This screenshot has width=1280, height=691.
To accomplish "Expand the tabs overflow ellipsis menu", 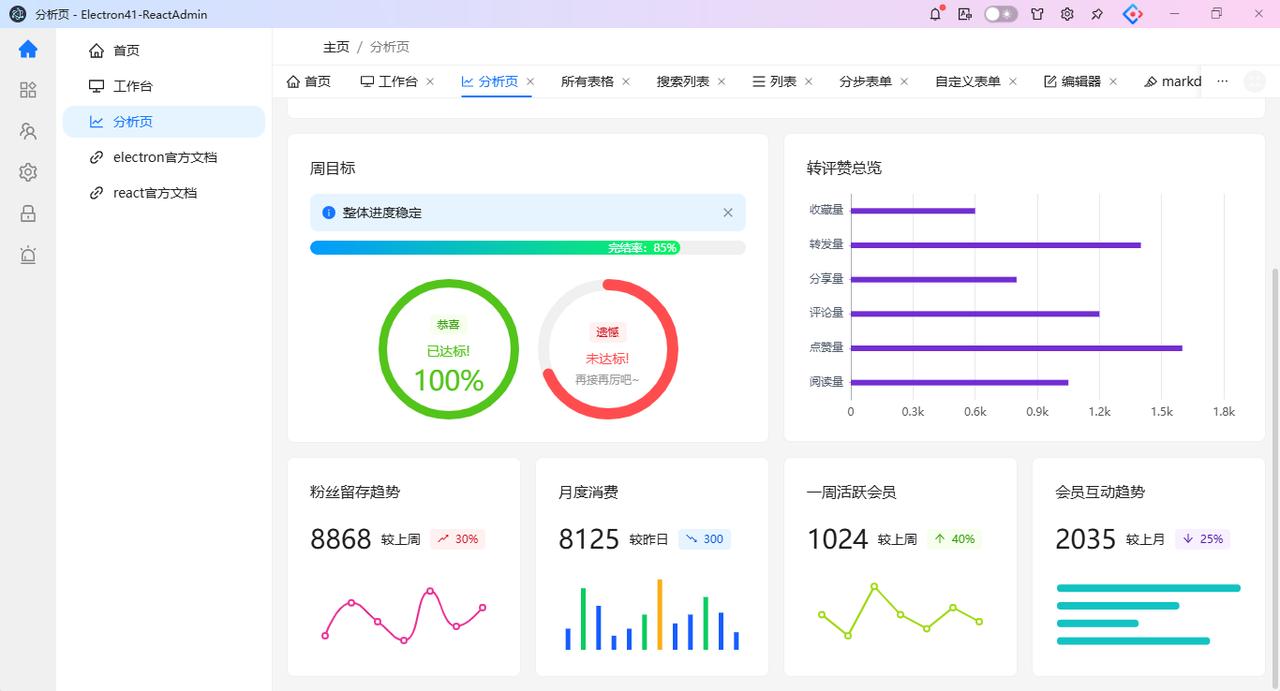I will pyautogui.click(x=1222, y=81).
